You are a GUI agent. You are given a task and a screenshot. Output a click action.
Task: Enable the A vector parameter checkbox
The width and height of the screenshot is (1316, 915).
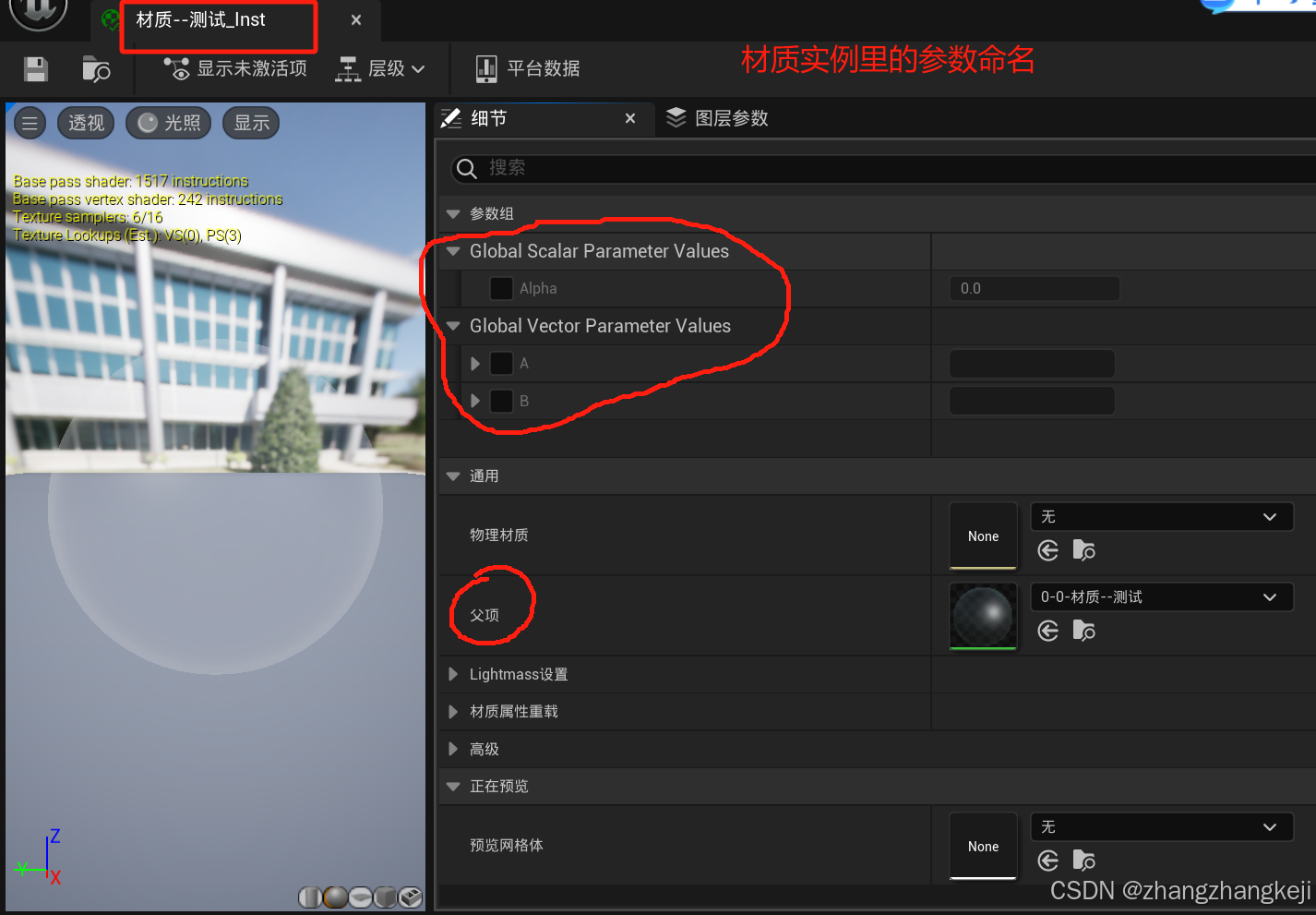(501, 363)
